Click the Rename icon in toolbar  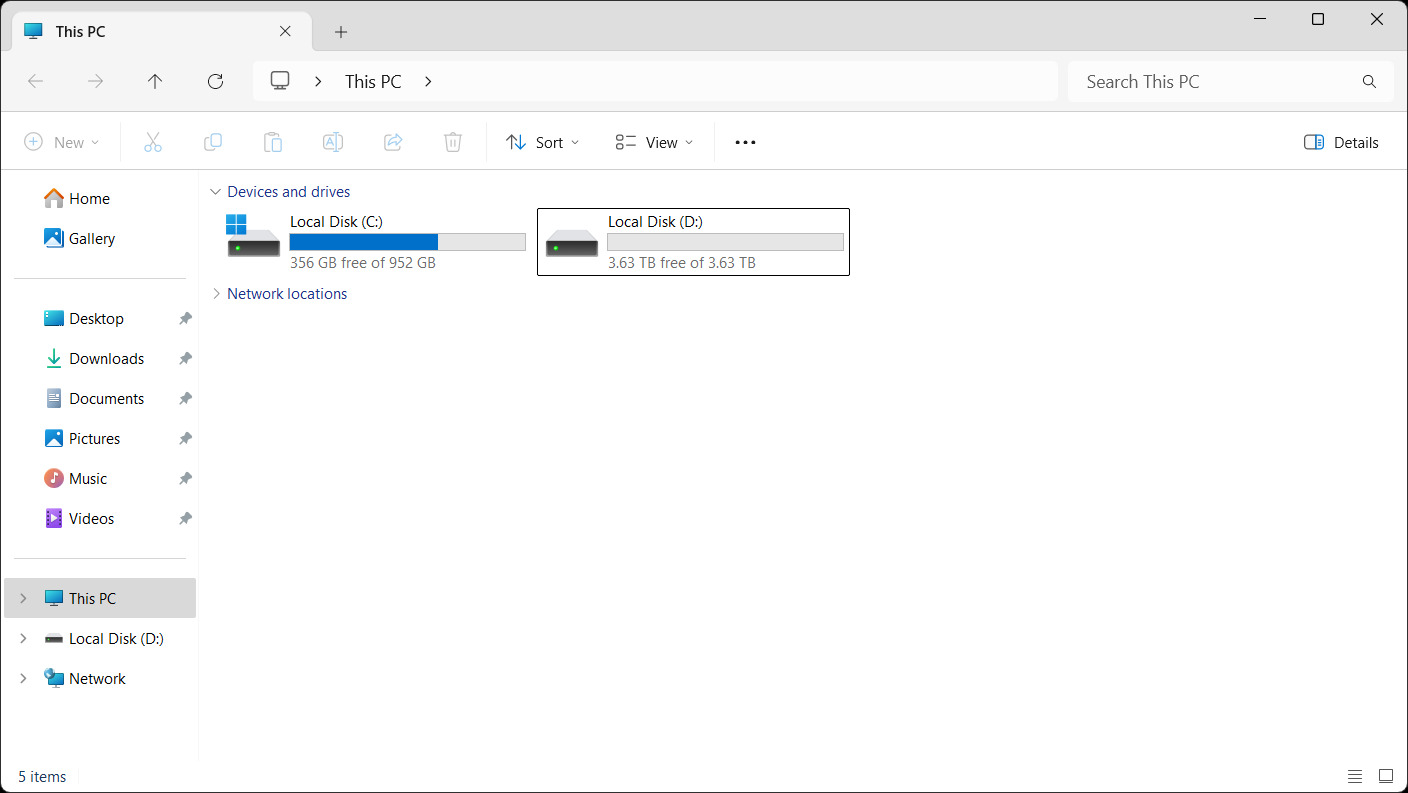pos(333,142)
